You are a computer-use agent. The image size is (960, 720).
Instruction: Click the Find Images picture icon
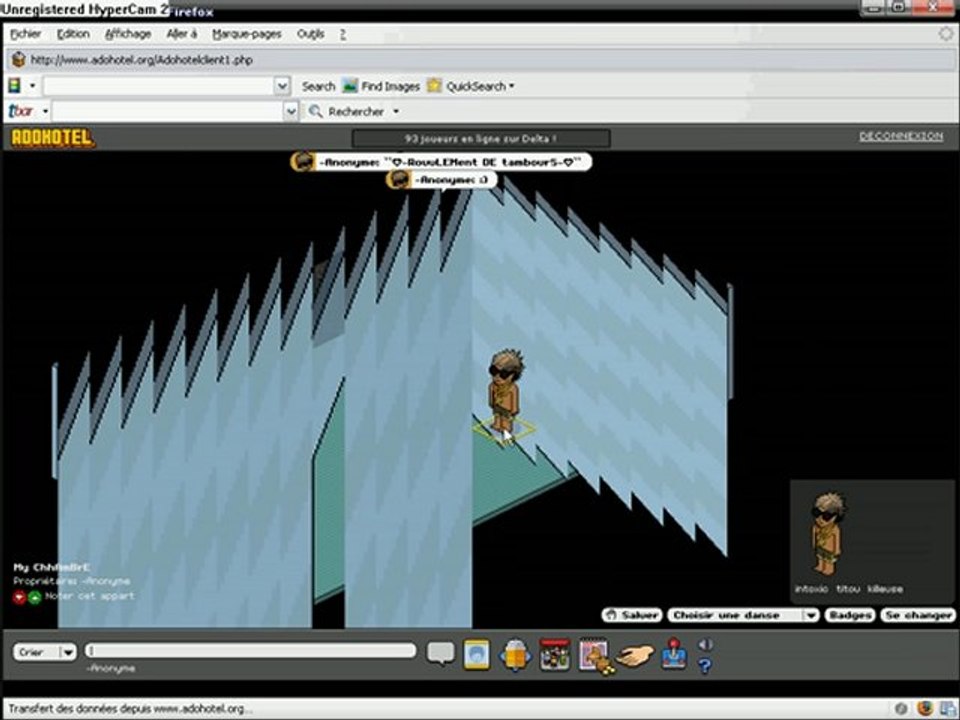350,86
